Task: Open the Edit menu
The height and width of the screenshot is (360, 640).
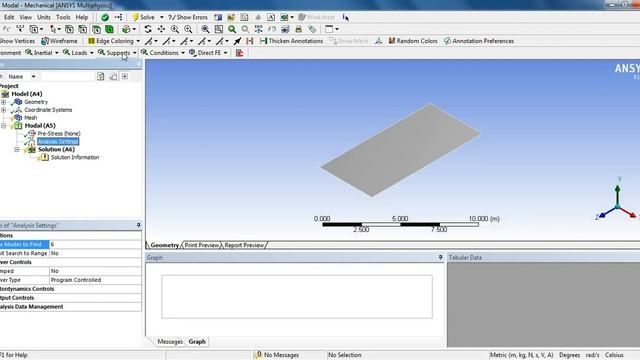Action: tap(9, 17)
